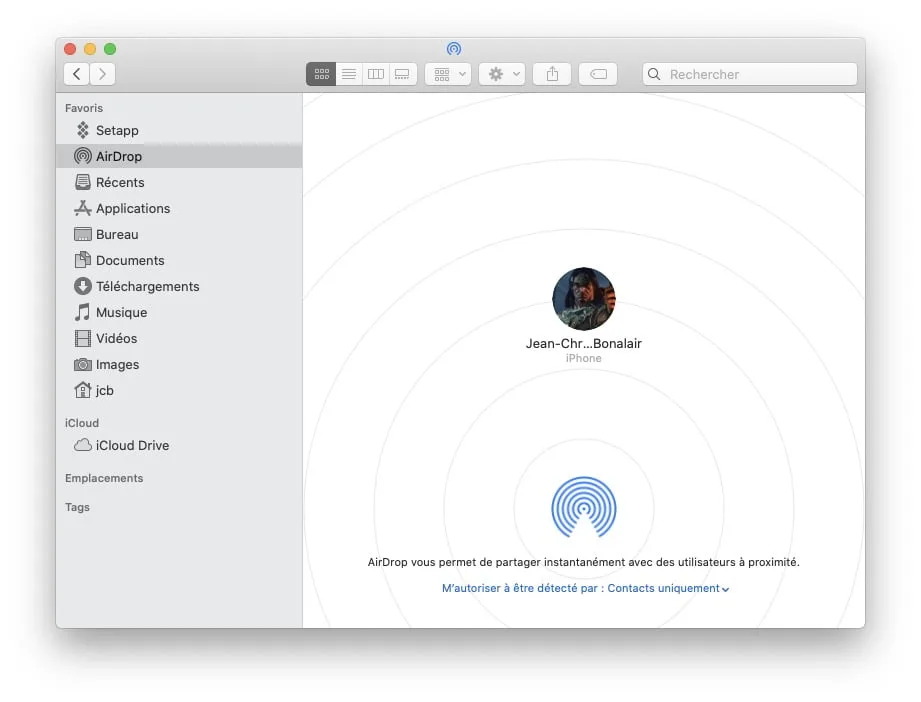This screenshot has height=702, width=921.
Task: Click the iCloud section header
Action: 82,423
